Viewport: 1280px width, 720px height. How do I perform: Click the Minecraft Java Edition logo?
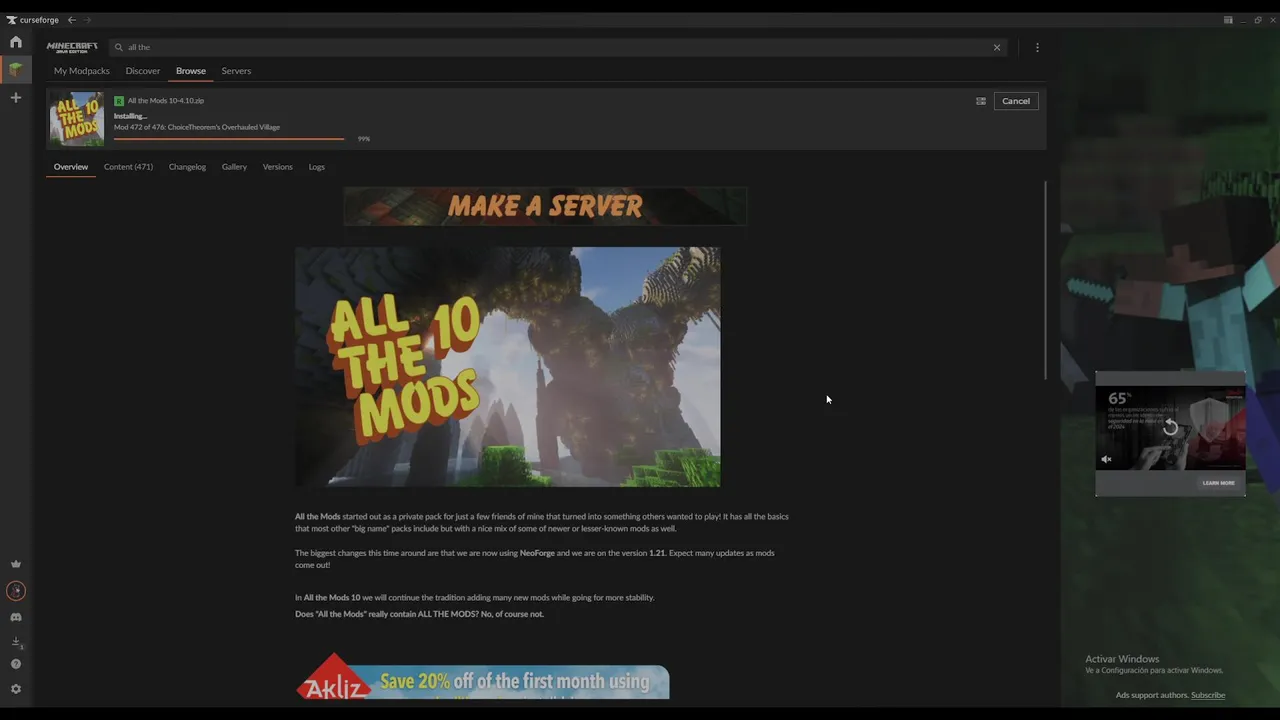coord(72,47)
